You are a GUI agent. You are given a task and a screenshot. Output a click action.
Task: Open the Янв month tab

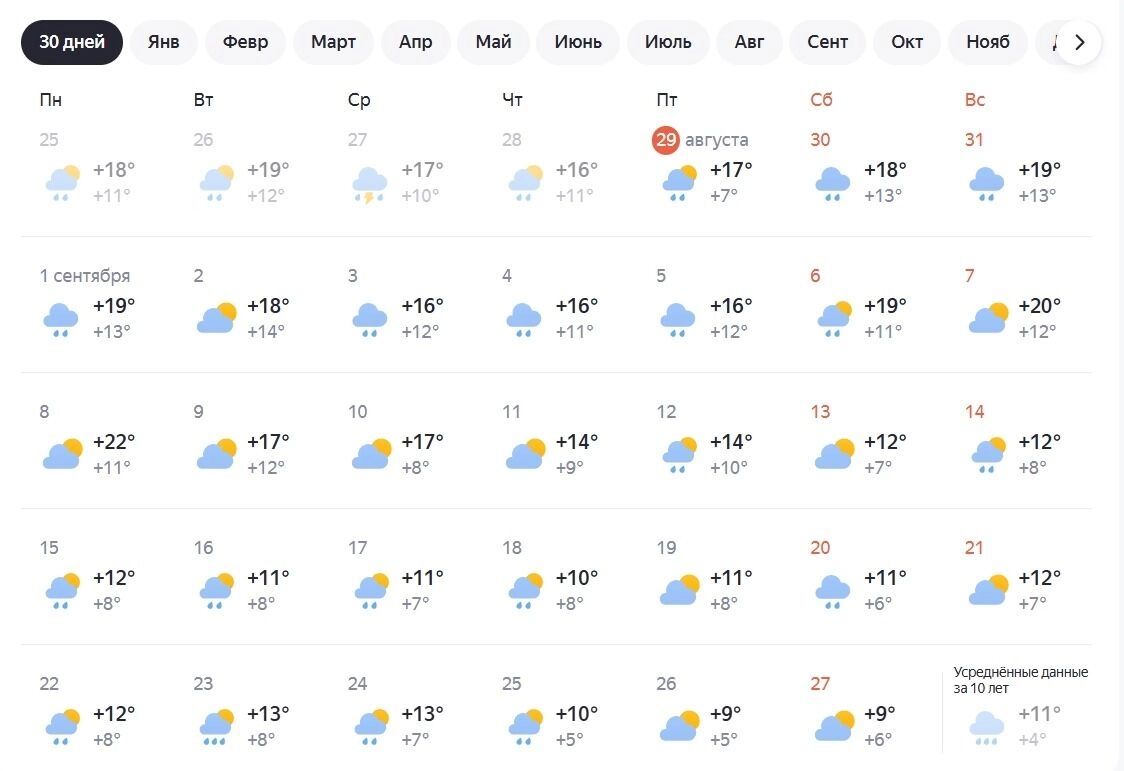(x=163, y=42)
